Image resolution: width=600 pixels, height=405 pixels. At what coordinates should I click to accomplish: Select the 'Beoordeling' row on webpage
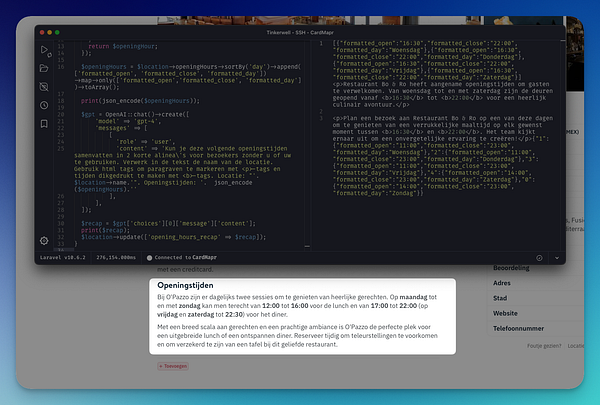point(536,268)
